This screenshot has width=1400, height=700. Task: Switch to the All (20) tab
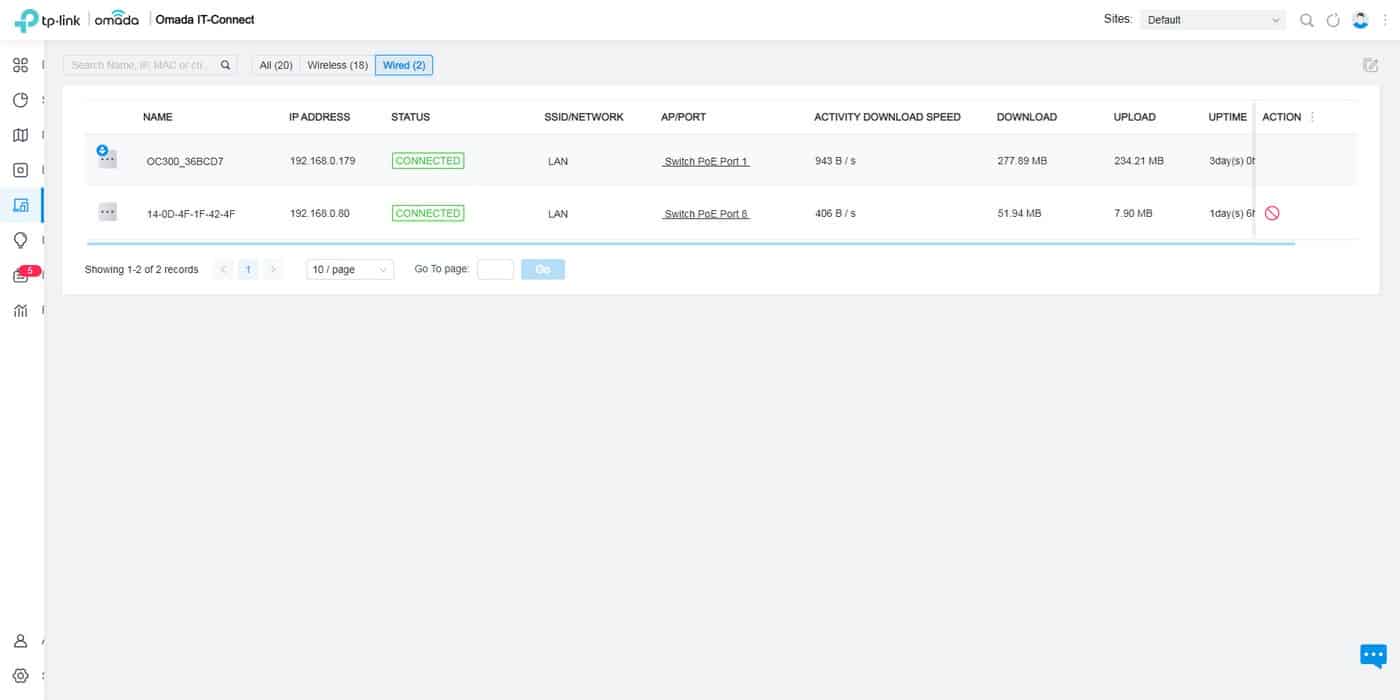276,65
